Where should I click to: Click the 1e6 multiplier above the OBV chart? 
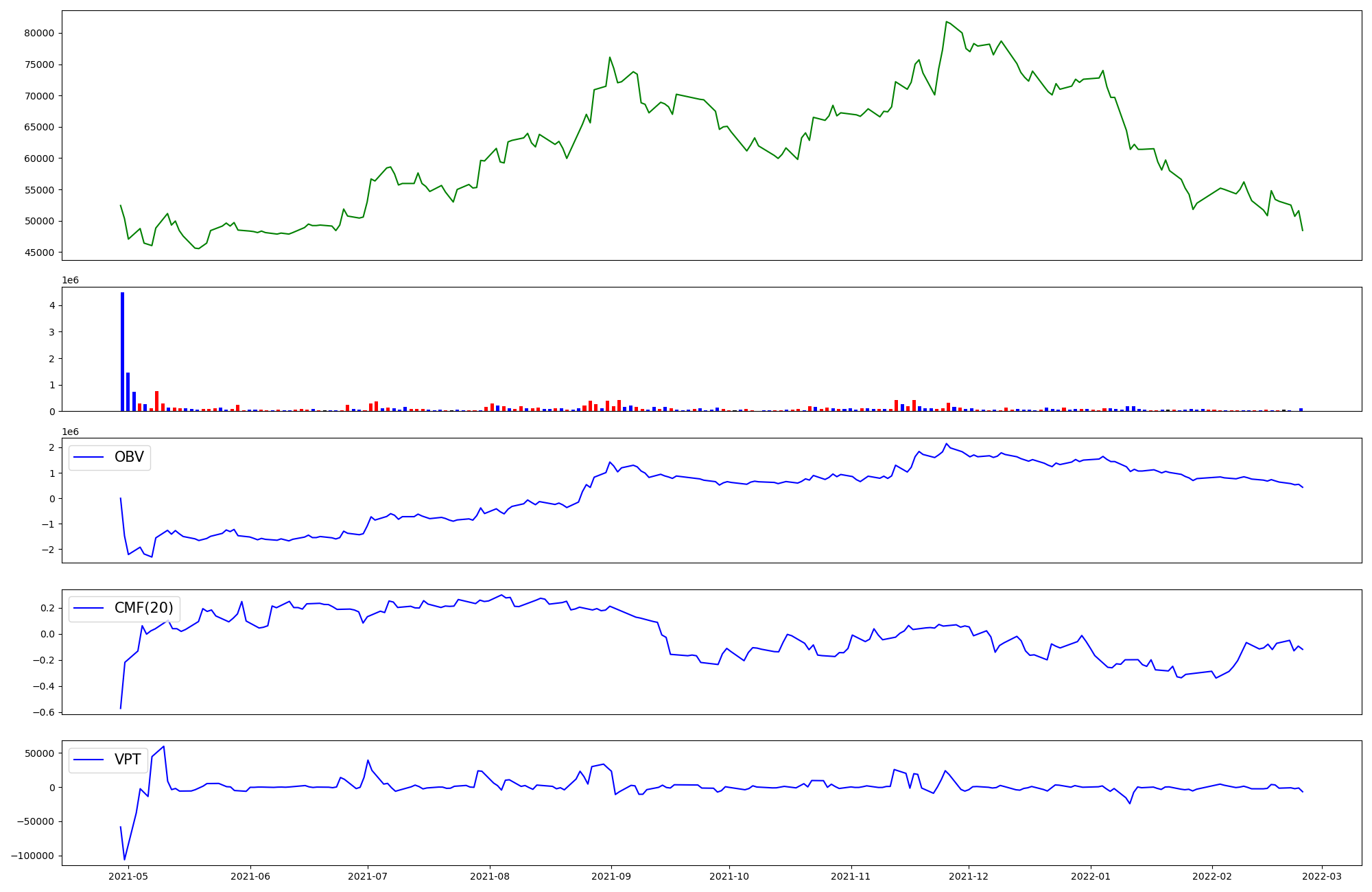(x=70, y=432)
